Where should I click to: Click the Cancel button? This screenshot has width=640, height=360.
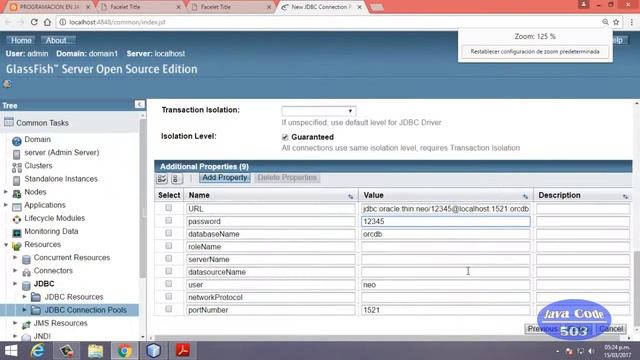tap(611, 329)
